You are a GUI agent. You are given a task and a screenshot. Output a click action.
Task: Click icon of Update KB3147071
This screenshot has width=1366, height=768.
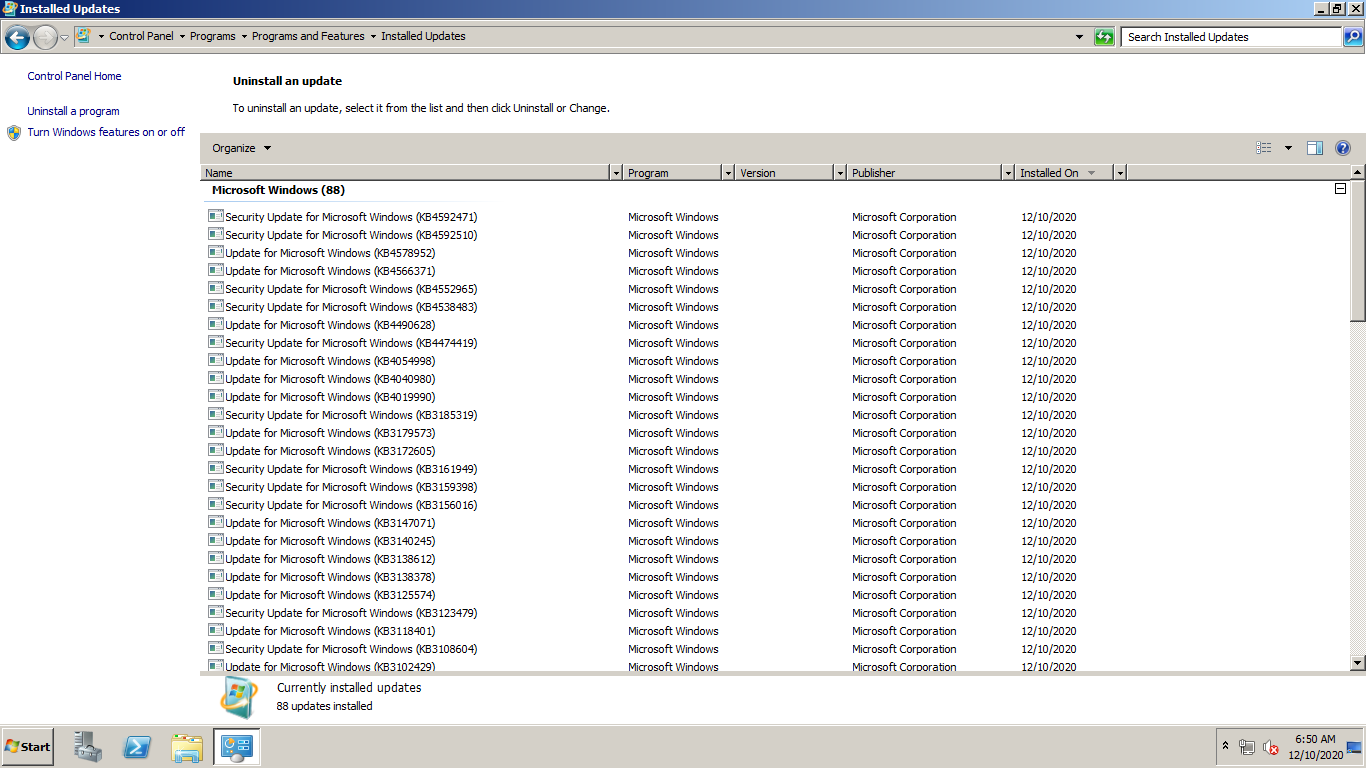(216, 522)
